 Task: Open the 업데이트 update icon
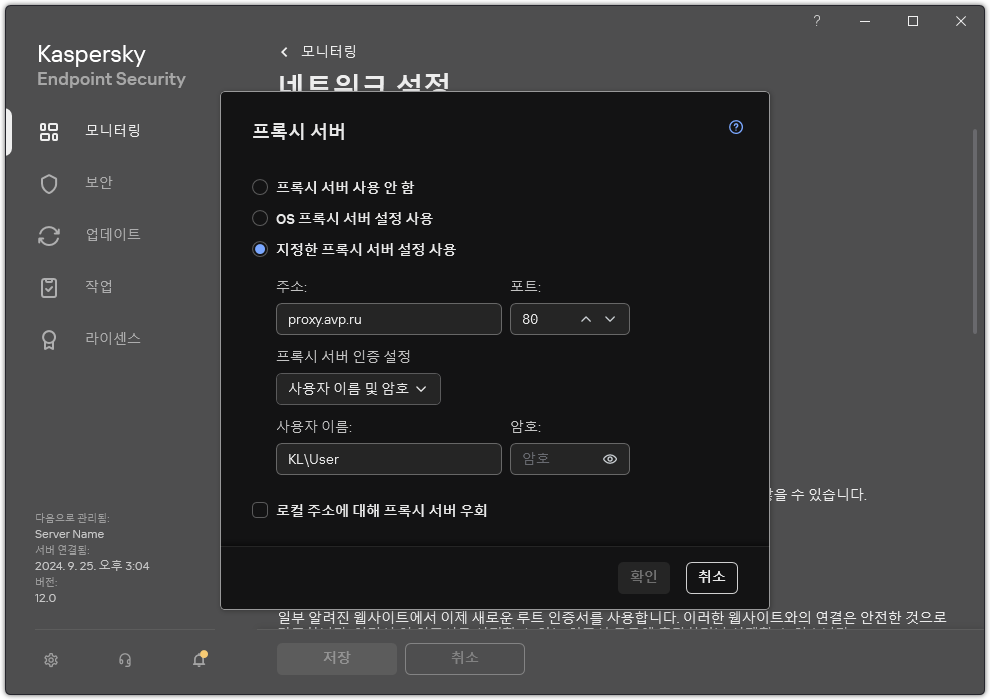point(48,235)
